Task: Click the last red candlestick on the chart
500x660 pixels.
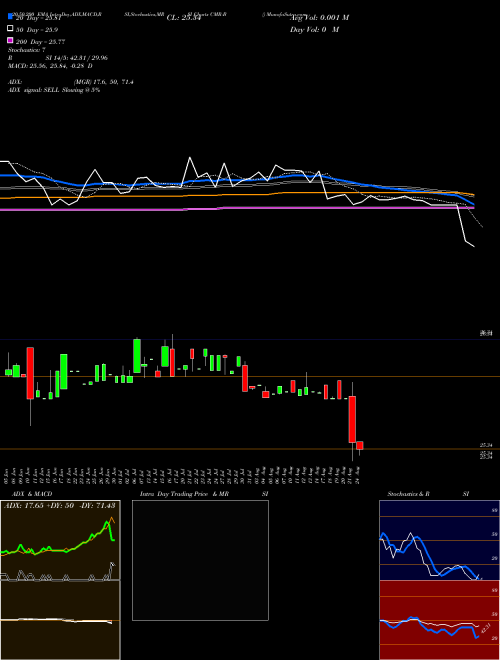Action: coord(359,446)
